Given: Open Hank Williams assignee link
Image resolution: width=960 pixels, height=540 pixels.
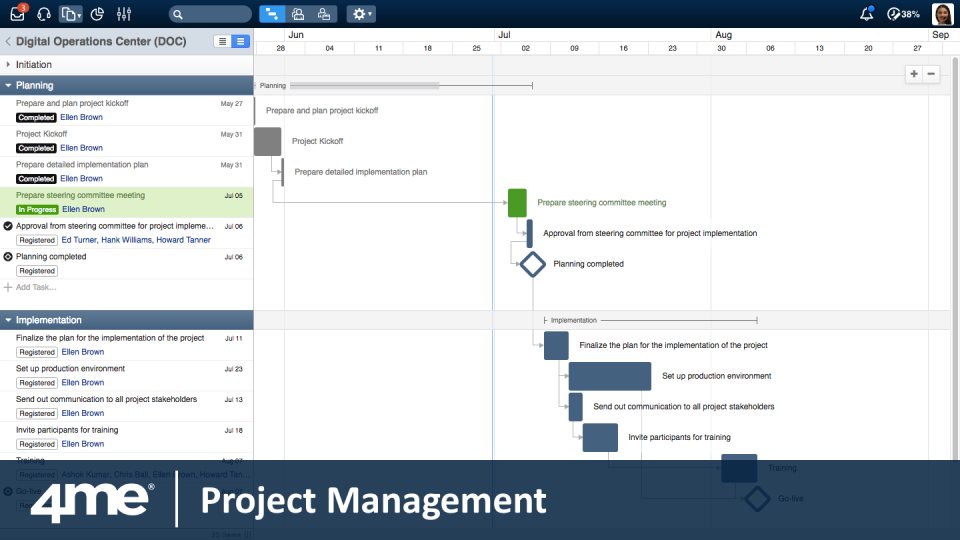Looking at the screenshot, I should click(126, 240).
